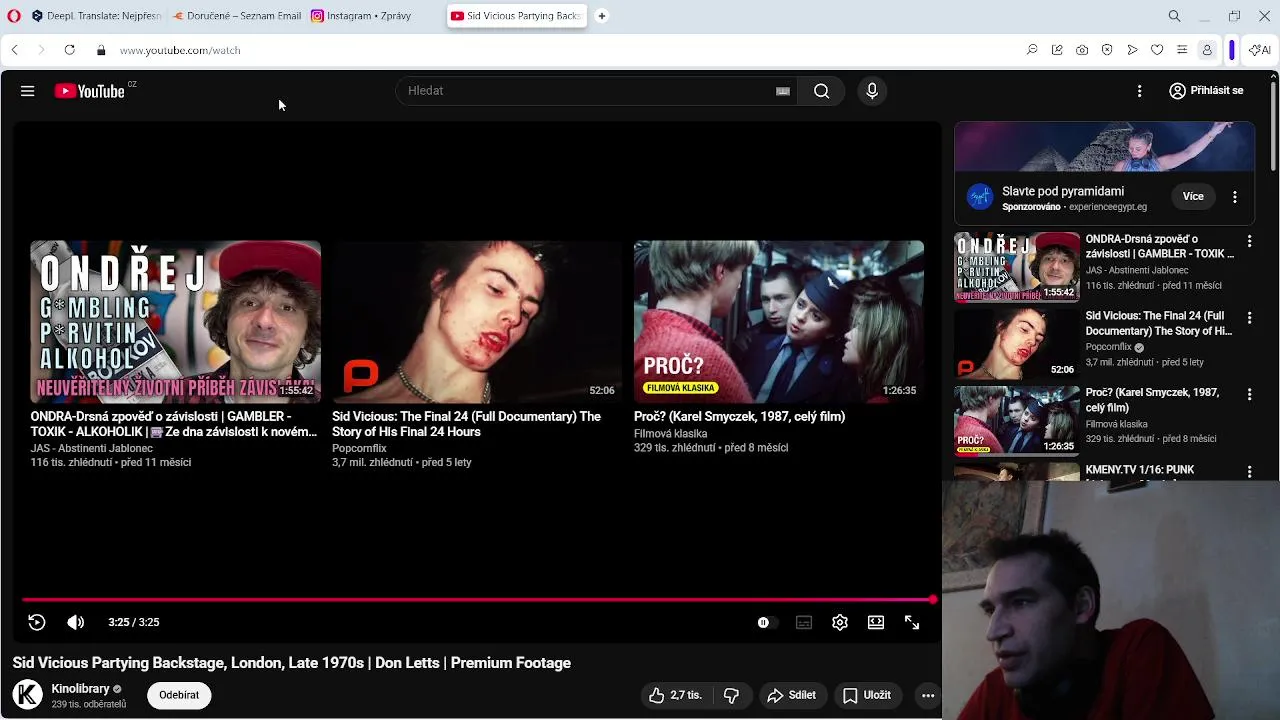Open a new browser tab with plus
1280x720 pixels.
[x=601, y=16]
